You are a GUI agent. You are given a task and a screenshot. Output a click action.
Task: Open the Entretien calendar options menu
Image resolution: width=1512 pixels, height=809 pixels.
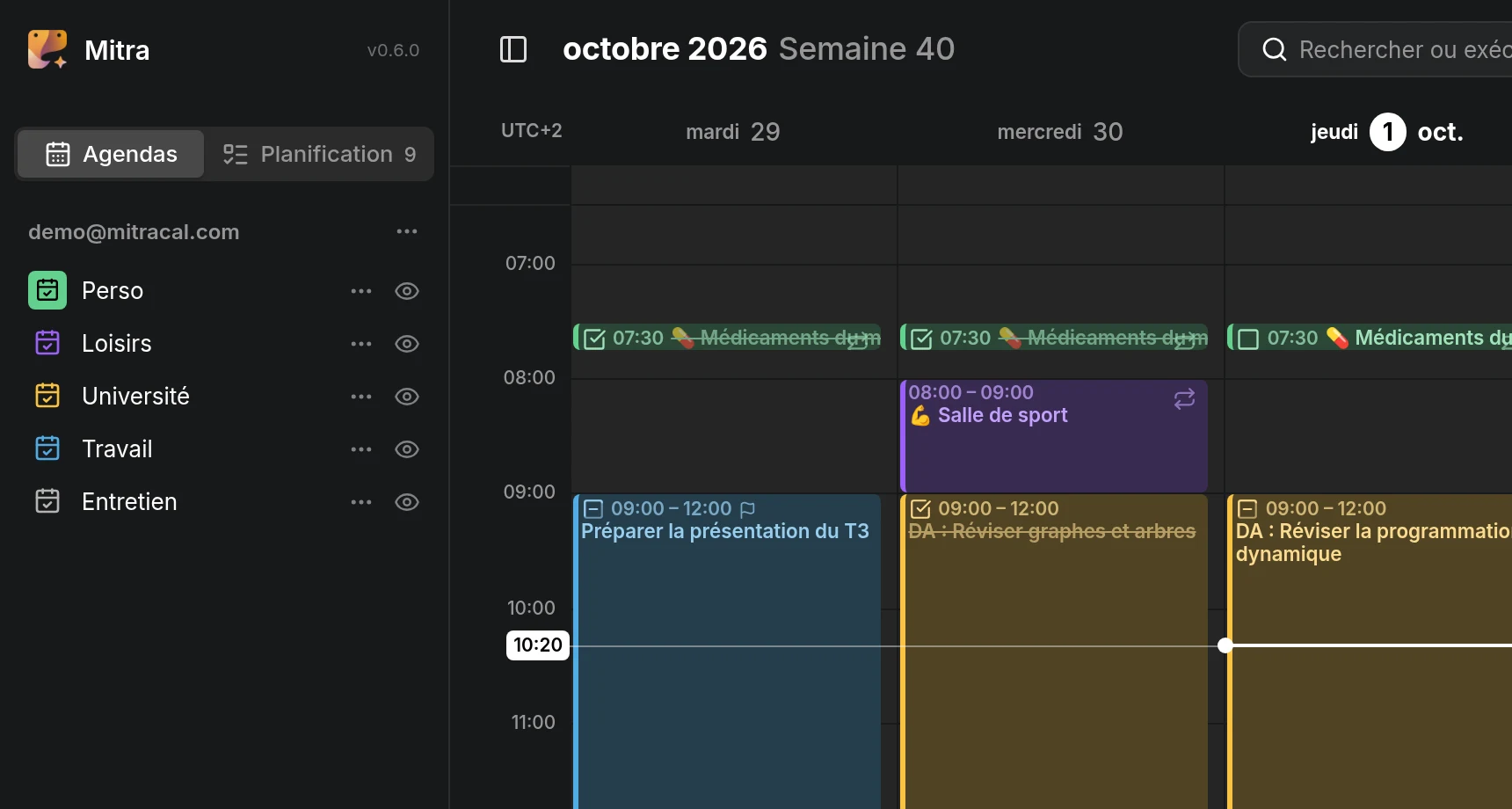pyautogui.click(x=361, y=502)
